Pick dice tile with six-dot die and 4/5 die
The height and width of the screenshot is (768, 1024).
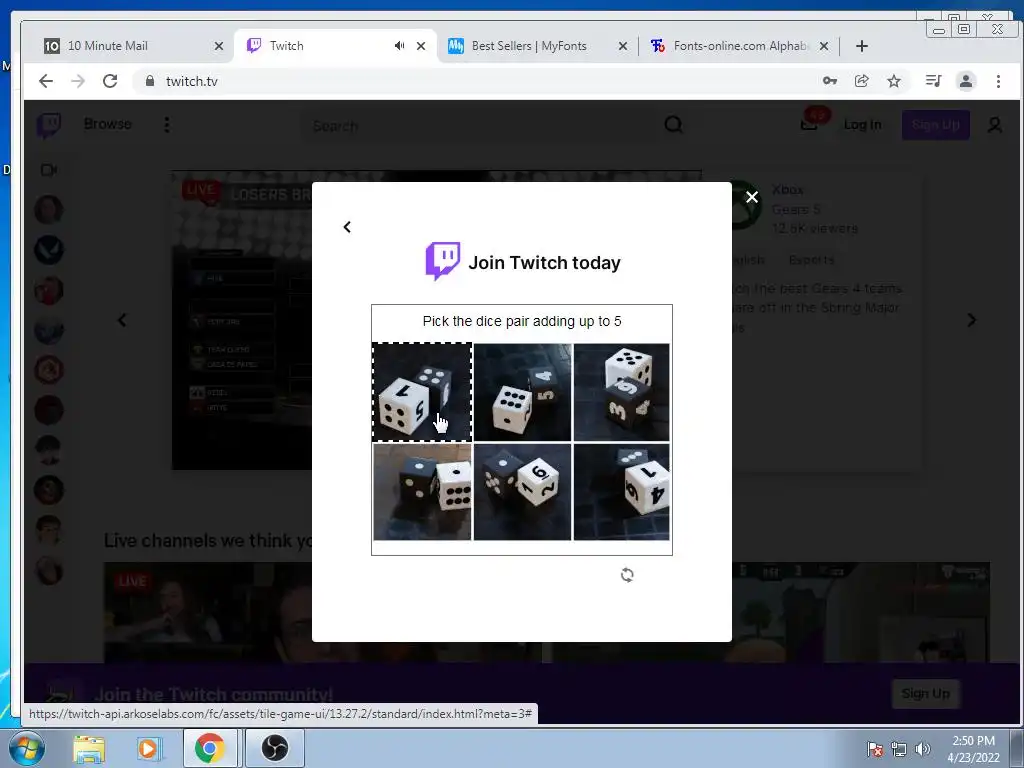click(x=522, y=392)
